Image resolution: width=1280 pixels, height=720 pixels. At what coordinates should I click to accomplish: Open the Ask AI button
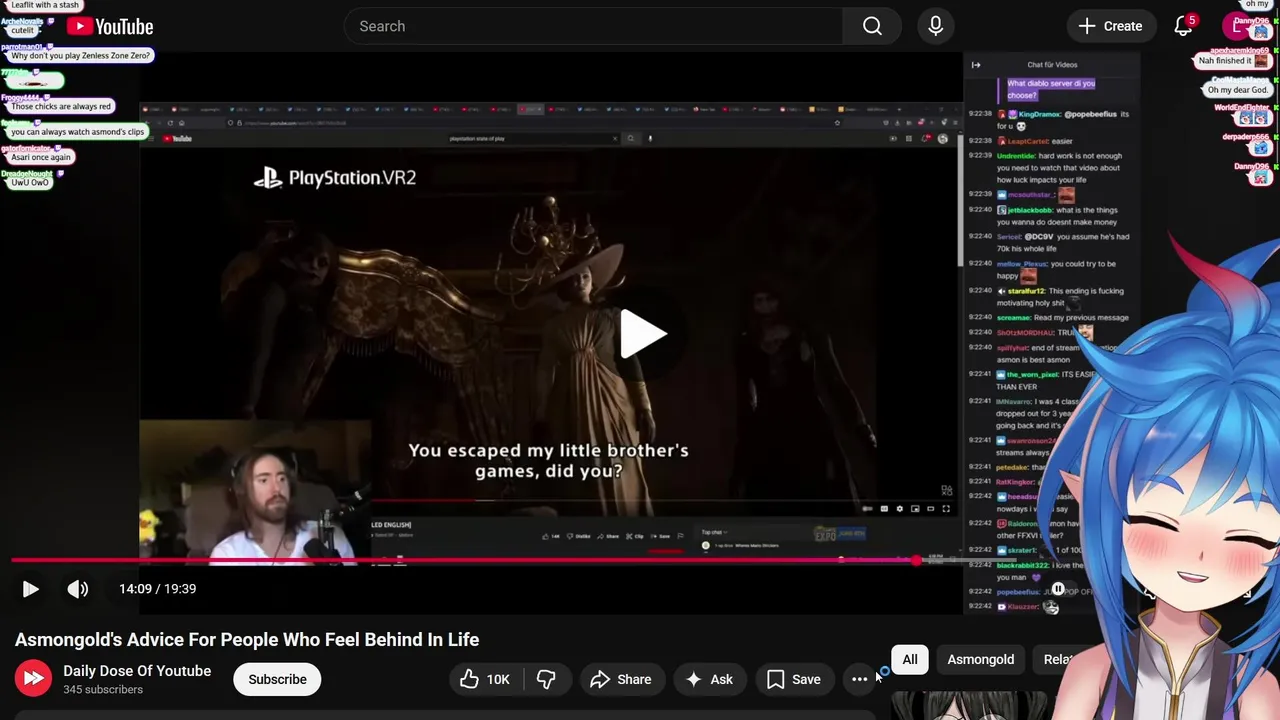tap(709, 679)
